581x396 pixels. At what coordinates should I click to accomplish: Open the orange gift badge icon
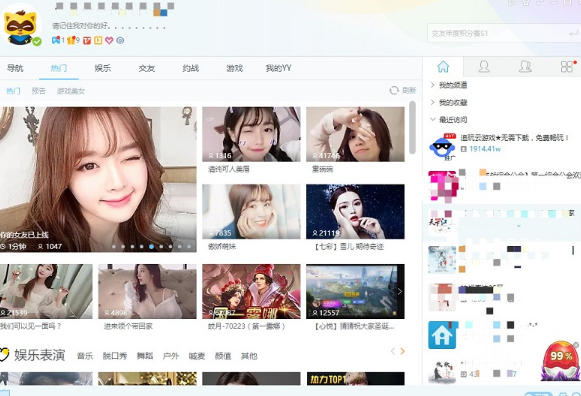pyautogui.click(x=72, y=40)
